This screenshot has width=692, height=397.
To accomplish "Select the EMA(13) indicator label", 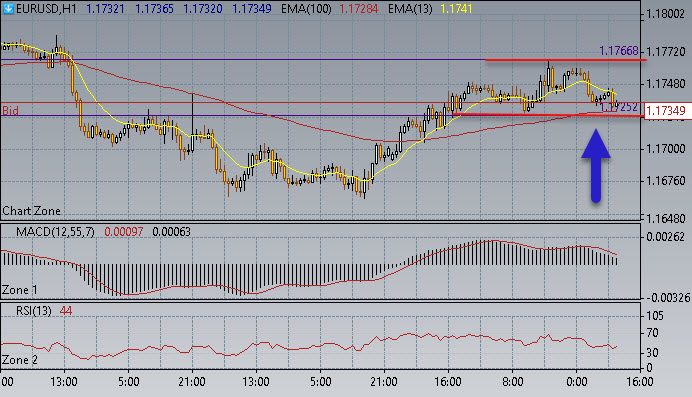I will 410,8.
